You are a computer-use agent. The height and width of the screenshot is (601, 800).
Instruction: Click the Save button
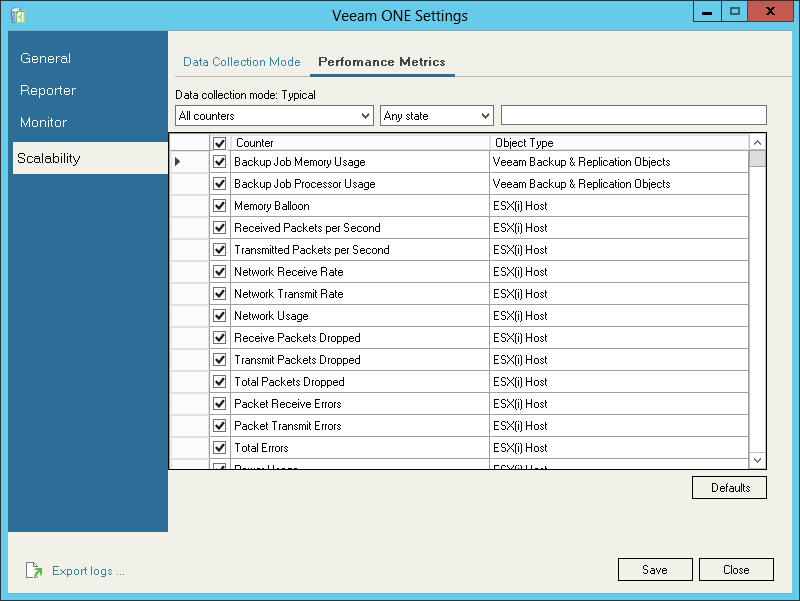(x=655, y=569)
